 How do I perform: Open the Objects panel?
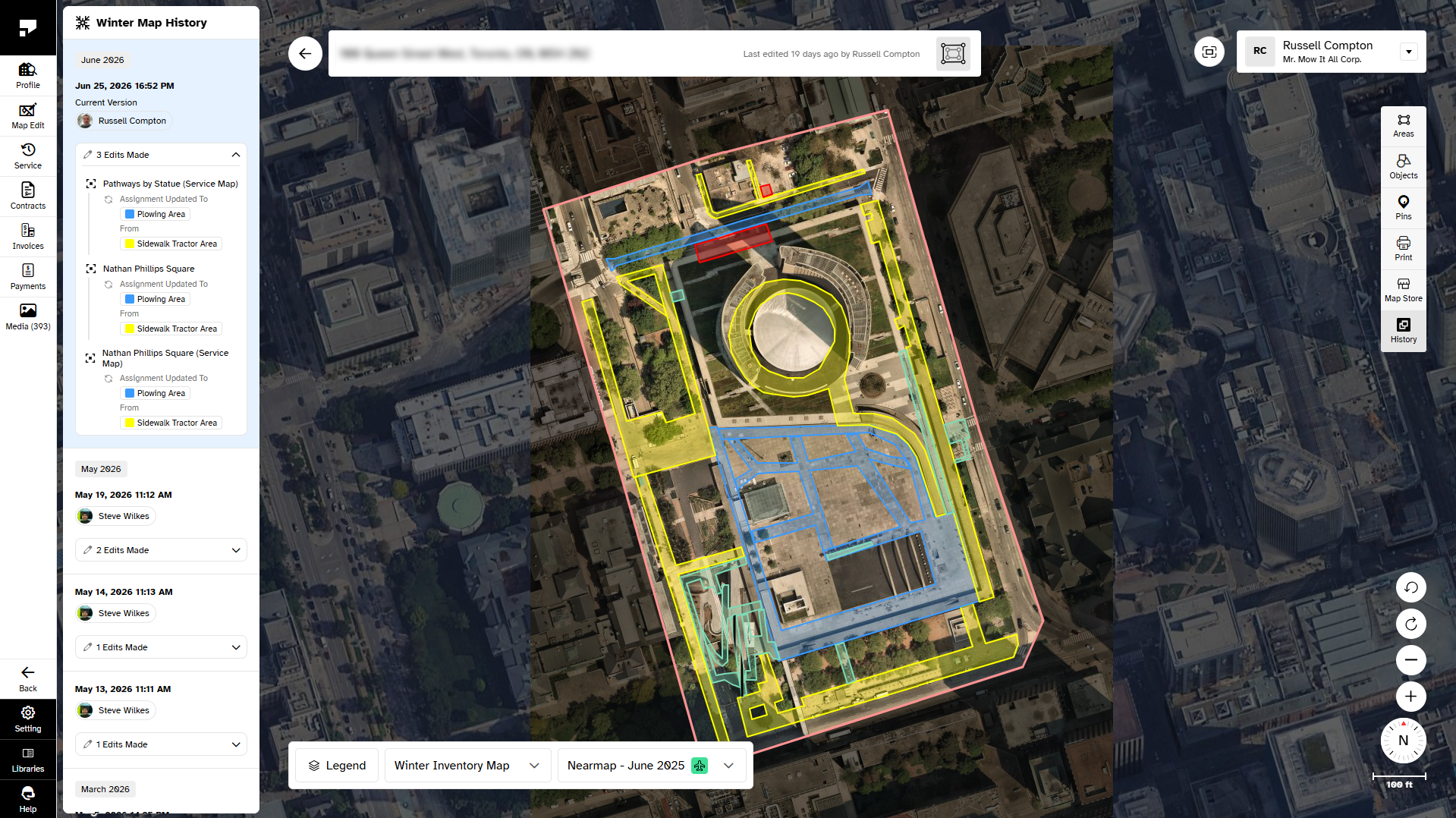coord(1403,167)
